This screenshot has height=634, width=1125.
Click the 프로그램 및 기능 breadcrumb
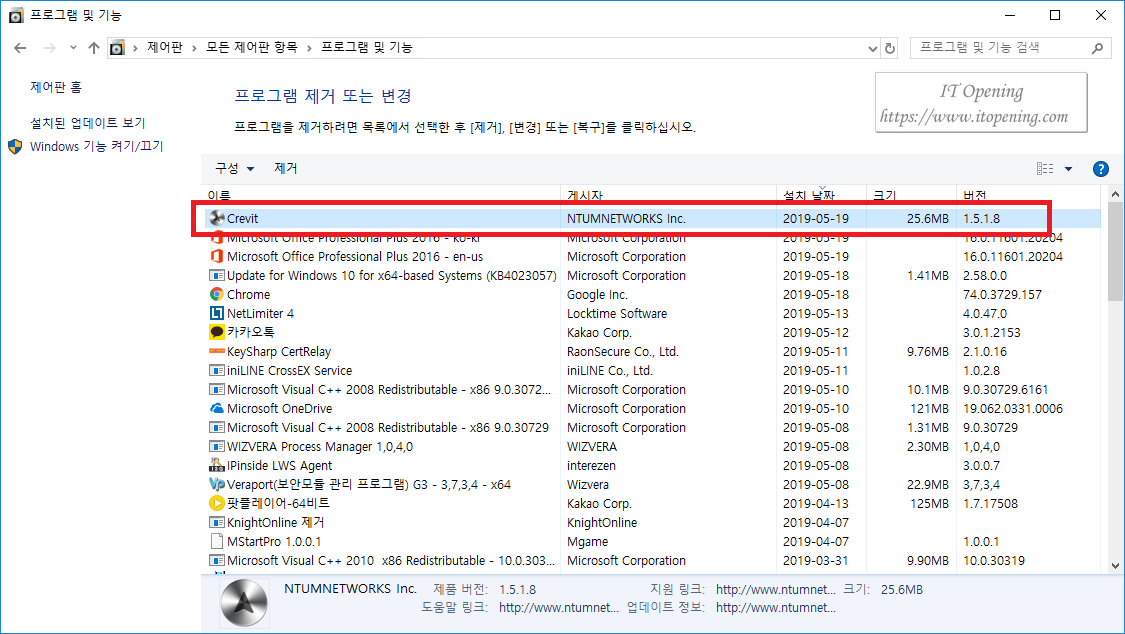click(x=367, y=47)
